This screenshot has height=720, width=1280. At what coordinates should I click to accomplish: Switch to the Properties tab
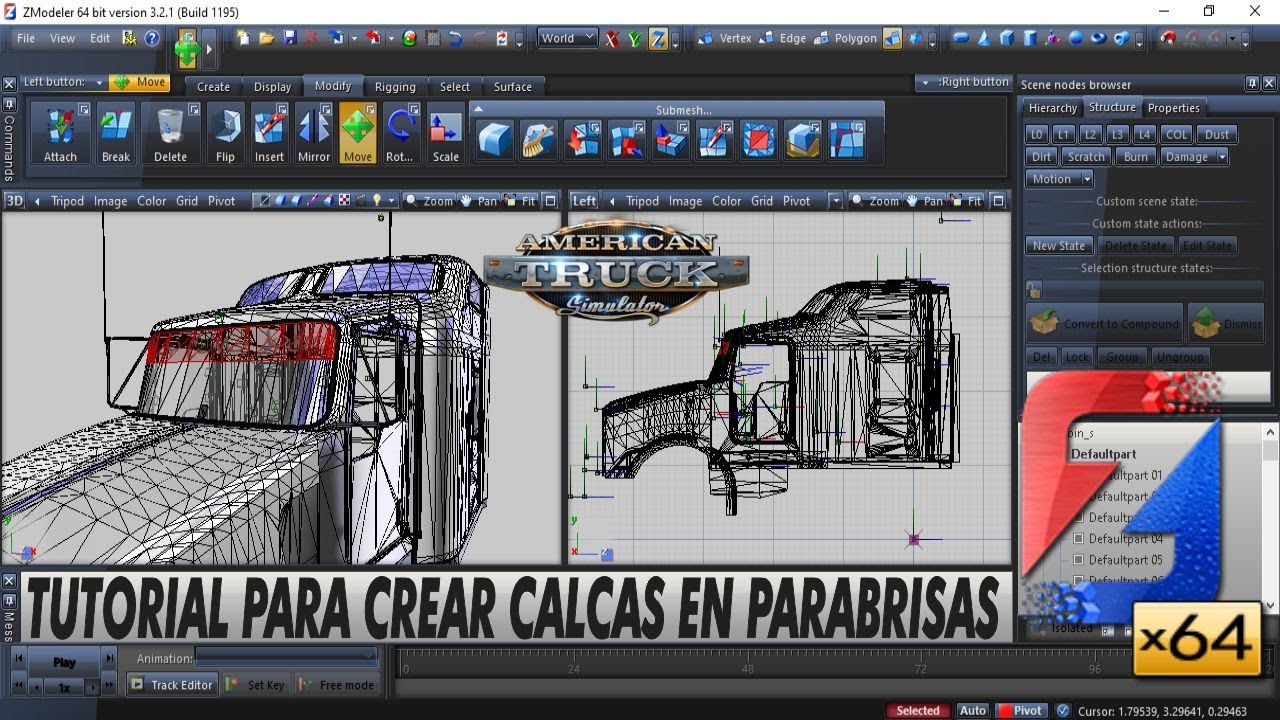[x=1173, y=108]
